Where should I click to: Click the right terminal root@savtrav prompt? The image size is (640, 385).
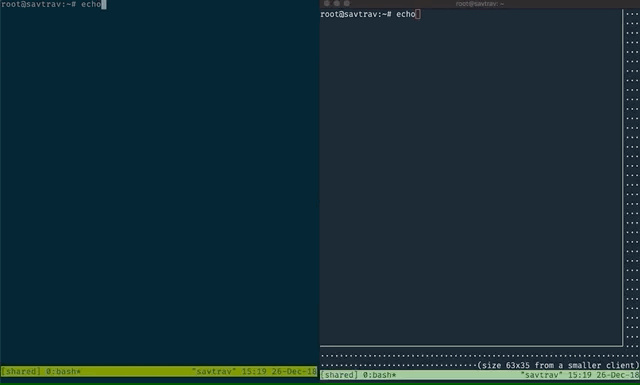[356, 14]
